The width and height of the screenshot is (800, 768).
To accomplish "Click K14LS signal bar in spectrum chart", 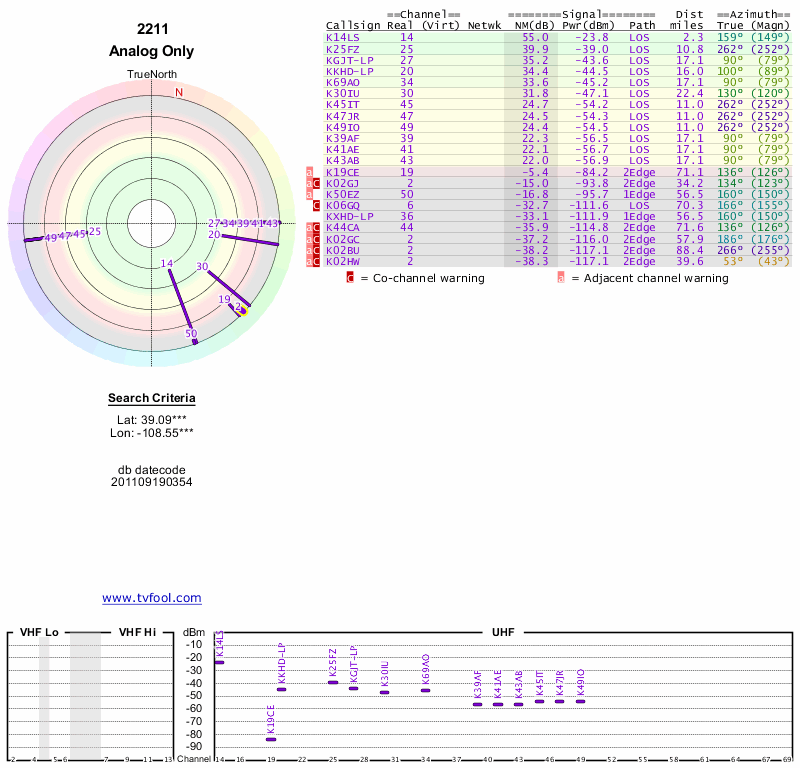I will coord(219,662).
